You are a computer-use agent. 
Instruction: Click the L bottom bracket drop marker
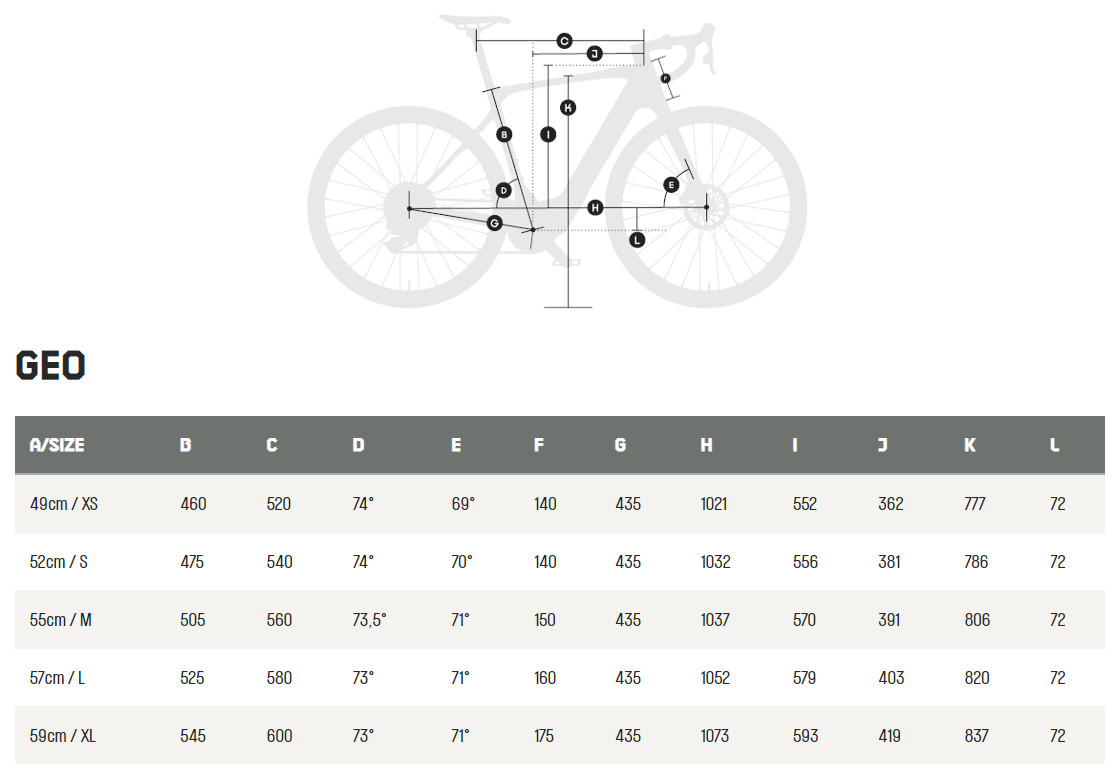[x=637, y=240]
